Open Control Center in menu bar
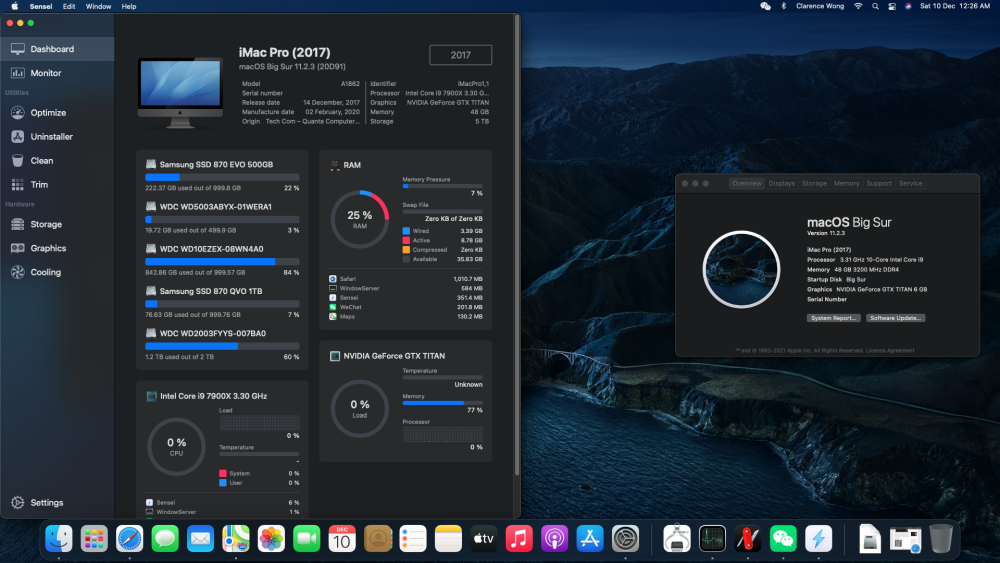Image resolution: width=1000 pixels, height=563 pixels. pyautogui.click(x=892, y=6)
